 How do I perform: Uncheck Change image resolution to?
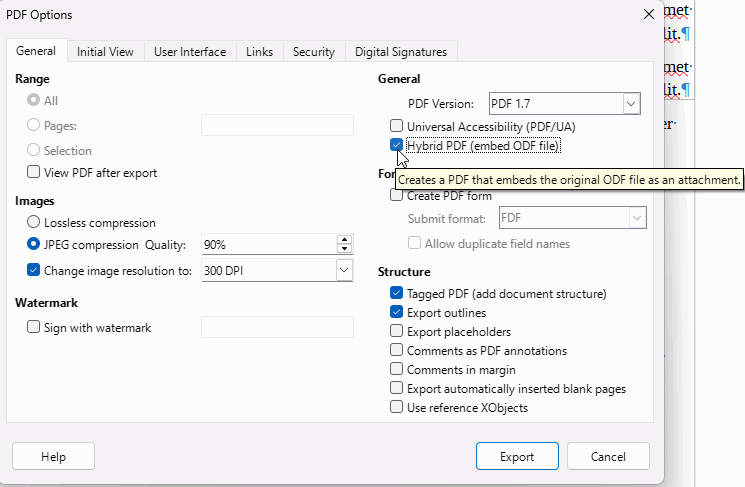point(33,270)
